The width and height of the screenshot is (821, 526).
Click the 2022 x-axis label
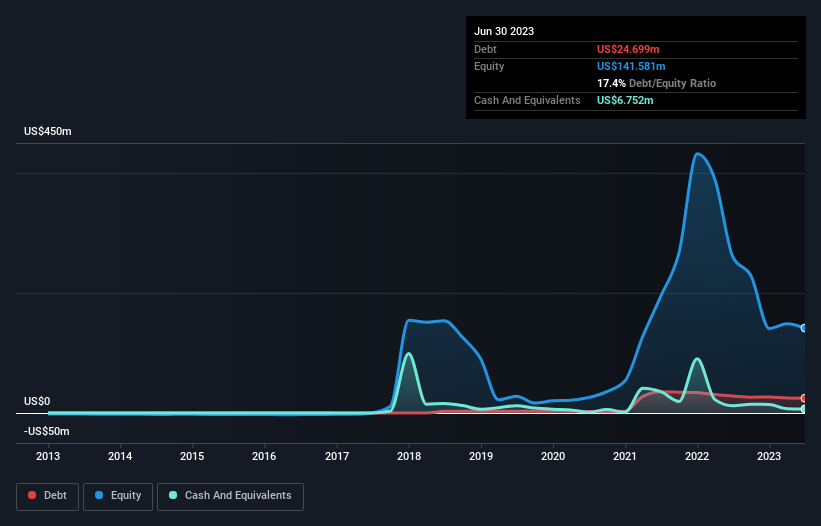[697, 456]
